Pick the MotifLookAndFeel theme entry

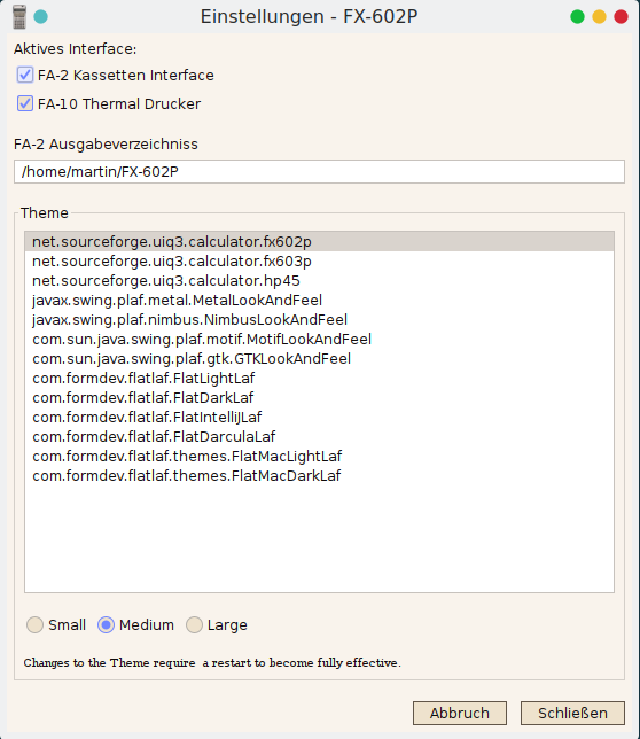(320, 339)
